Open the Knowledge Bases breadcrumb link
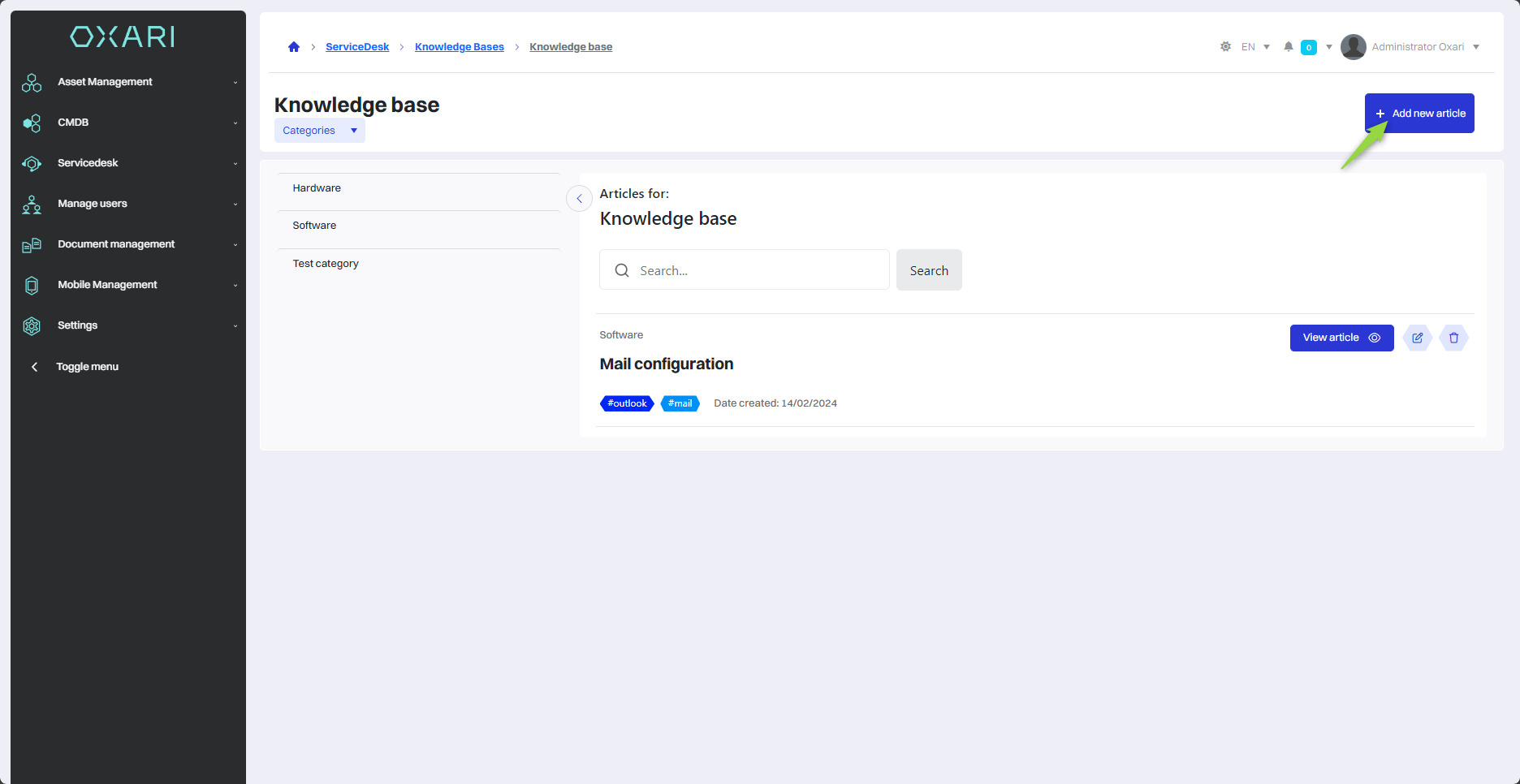This screenshot has width=1520, height=784. coord(459,47)
